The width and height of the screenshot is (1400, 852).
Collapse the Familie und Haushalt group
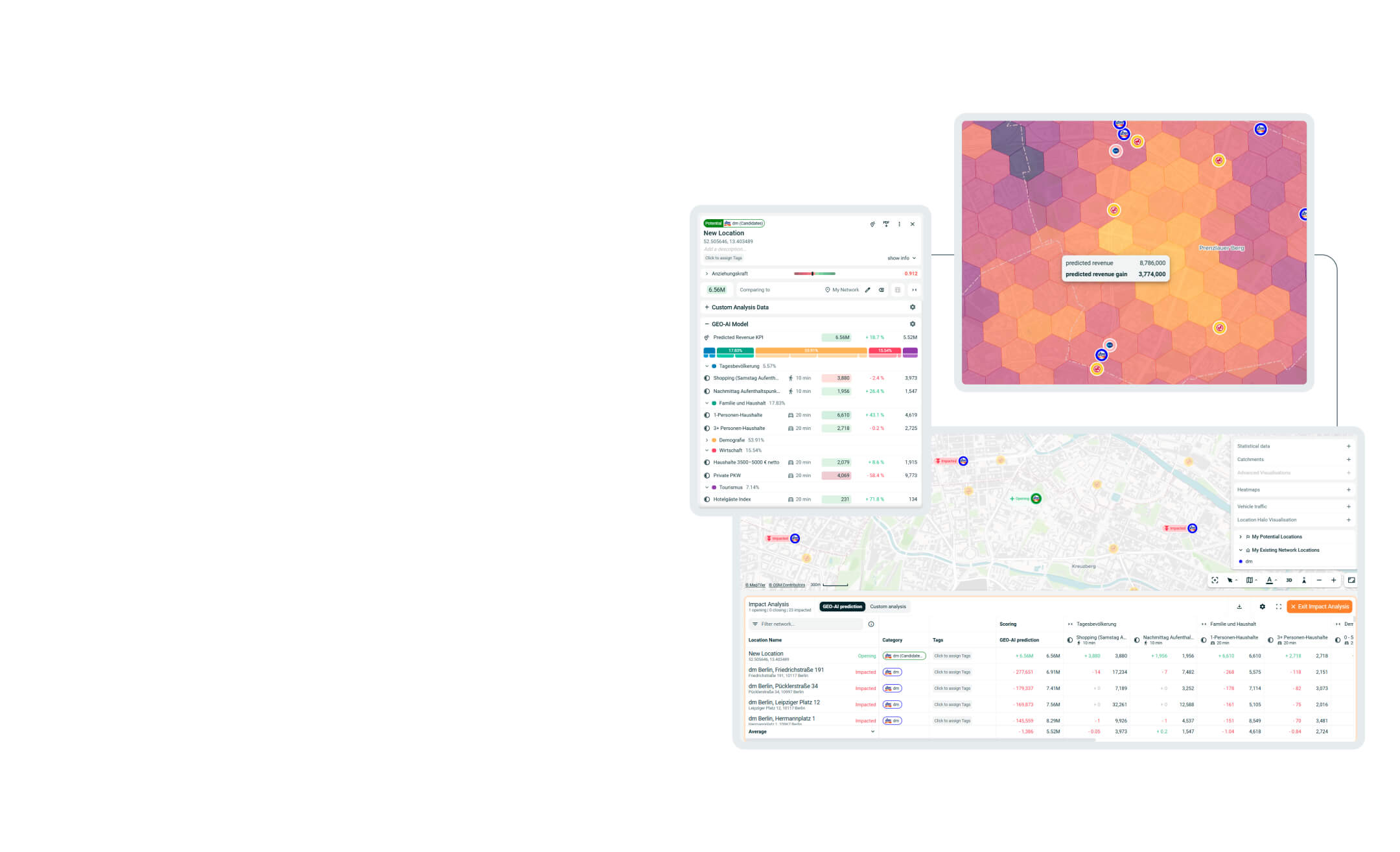click(706, 403)
